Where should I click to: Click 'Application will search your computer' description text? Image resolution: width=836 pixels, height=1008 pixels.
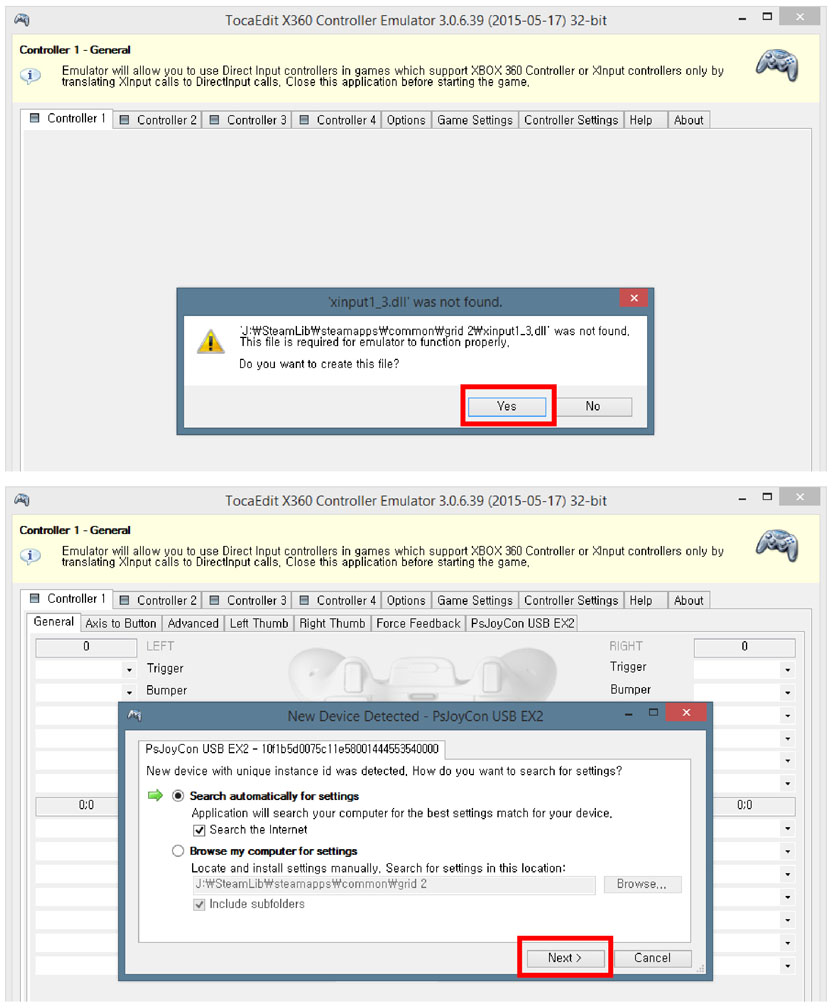[402, 813]
